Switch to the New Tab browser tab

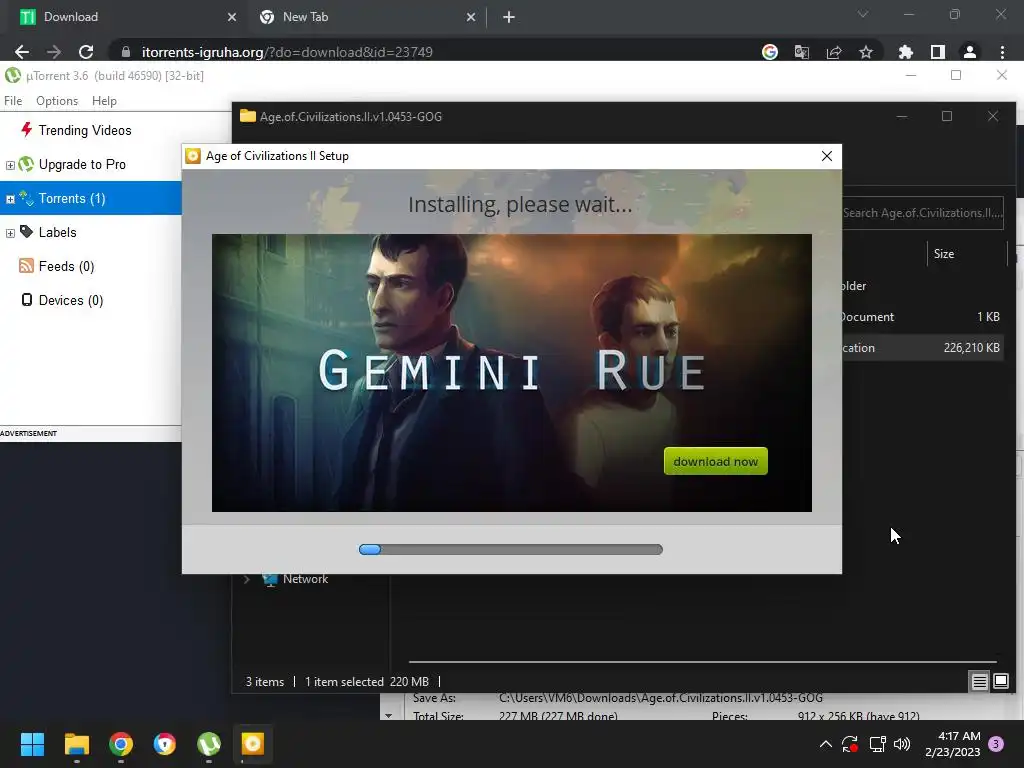click(366, 17)
